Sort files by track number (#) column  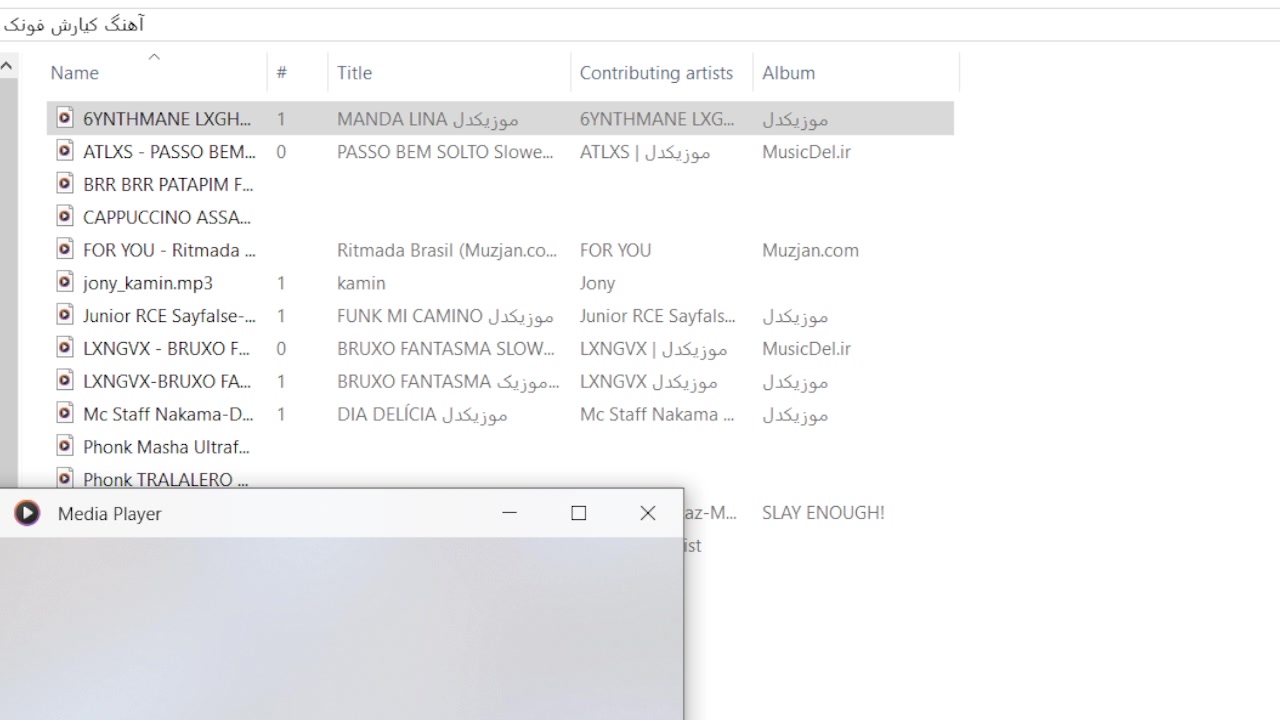[282, 73]
